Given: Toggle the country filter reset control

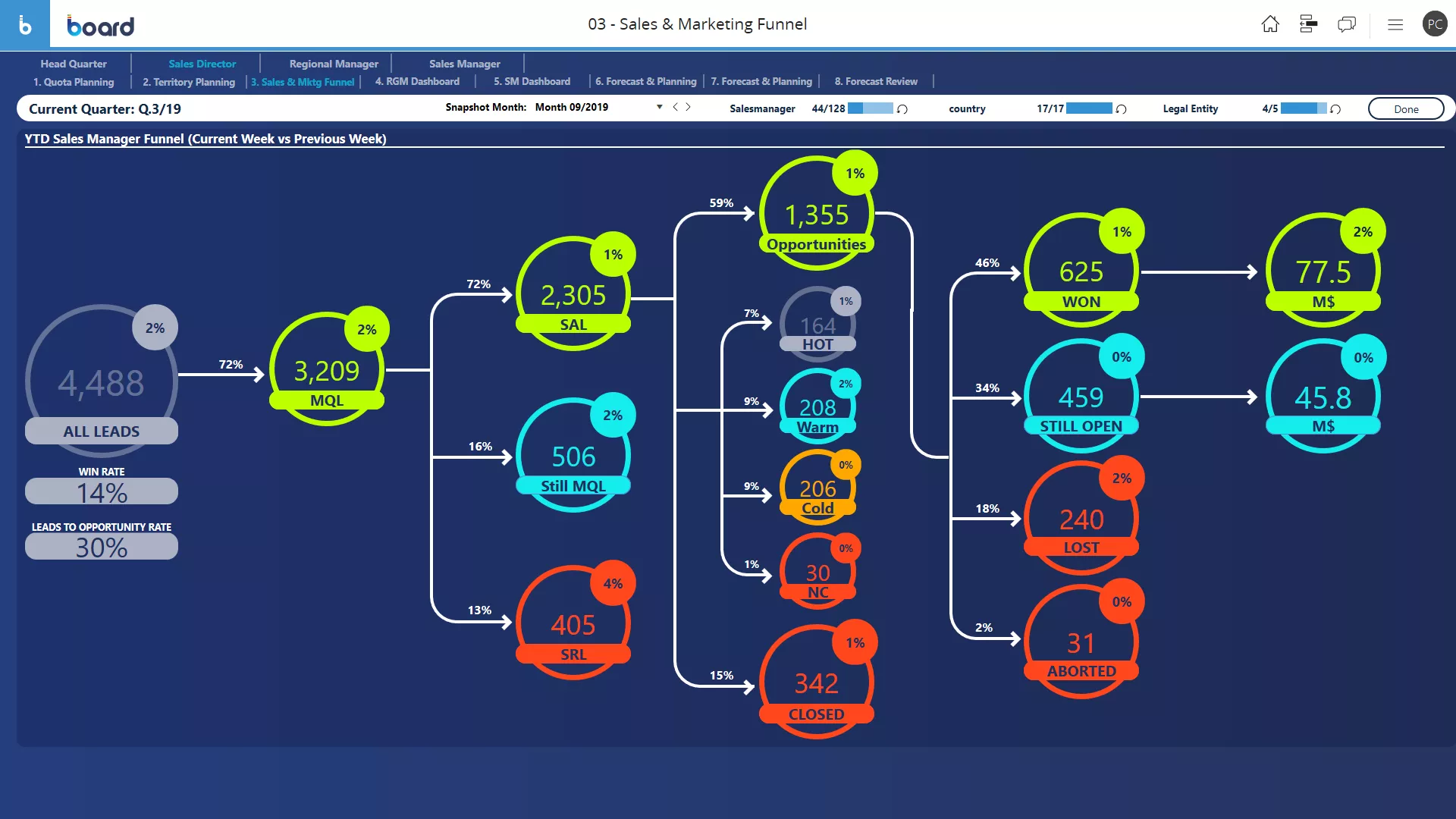Looking at the screenshot, I should click(x=1122, y=109).
